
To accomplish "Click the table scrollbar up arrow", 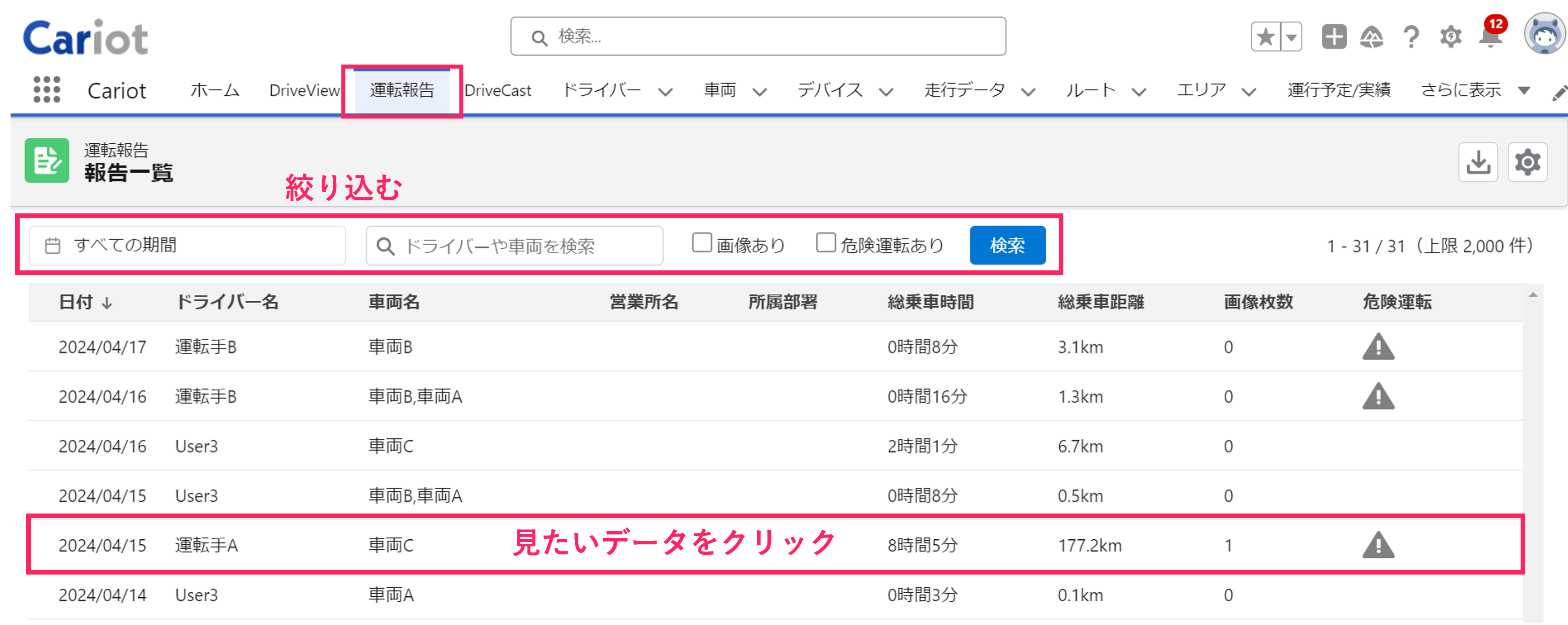I will tap(1533, 295).
